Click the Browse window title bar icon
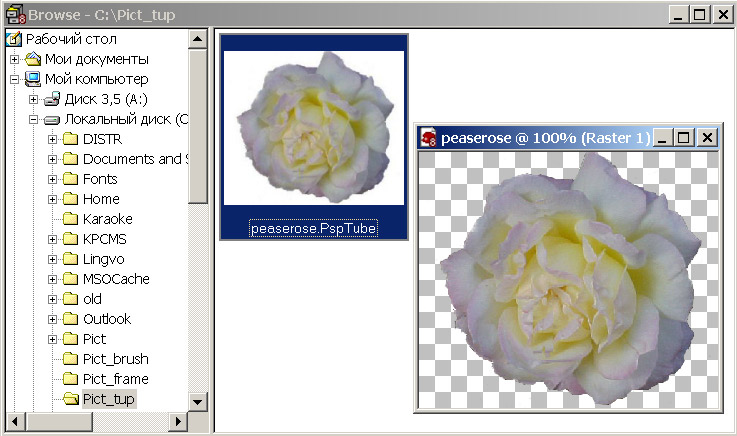Screen dimensions: 737x436 click(x=14, y=14)
